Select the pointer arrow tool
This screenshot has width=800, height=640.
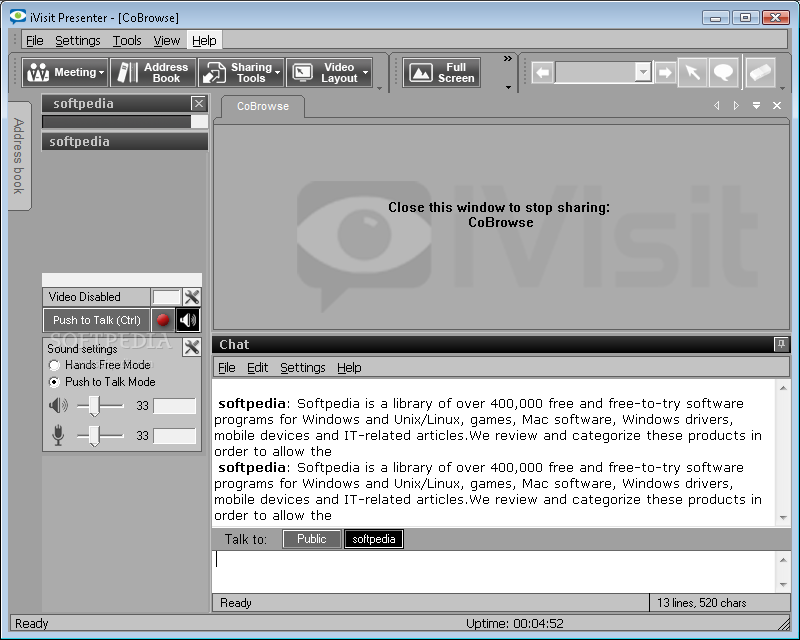tap(692, 72)
